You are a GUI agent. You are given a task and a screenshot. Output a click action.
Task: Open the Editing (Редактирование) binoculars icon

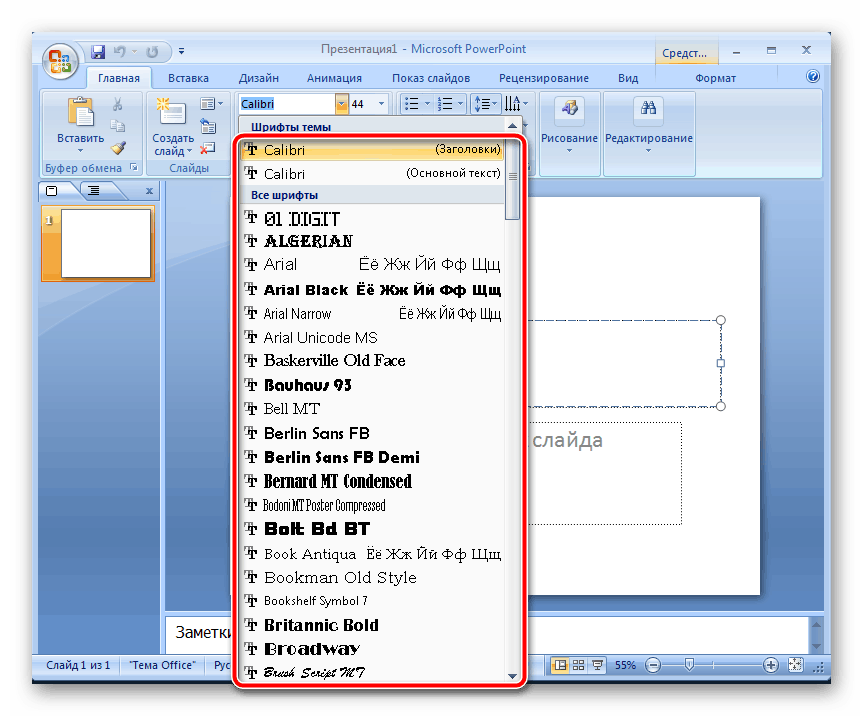pos(648,110)
